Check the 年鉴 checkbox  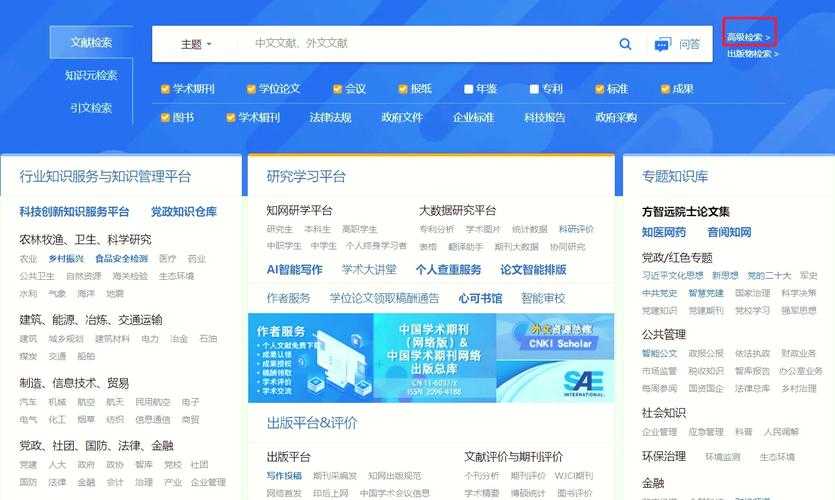pyautogui.click(x=468, y=89)
